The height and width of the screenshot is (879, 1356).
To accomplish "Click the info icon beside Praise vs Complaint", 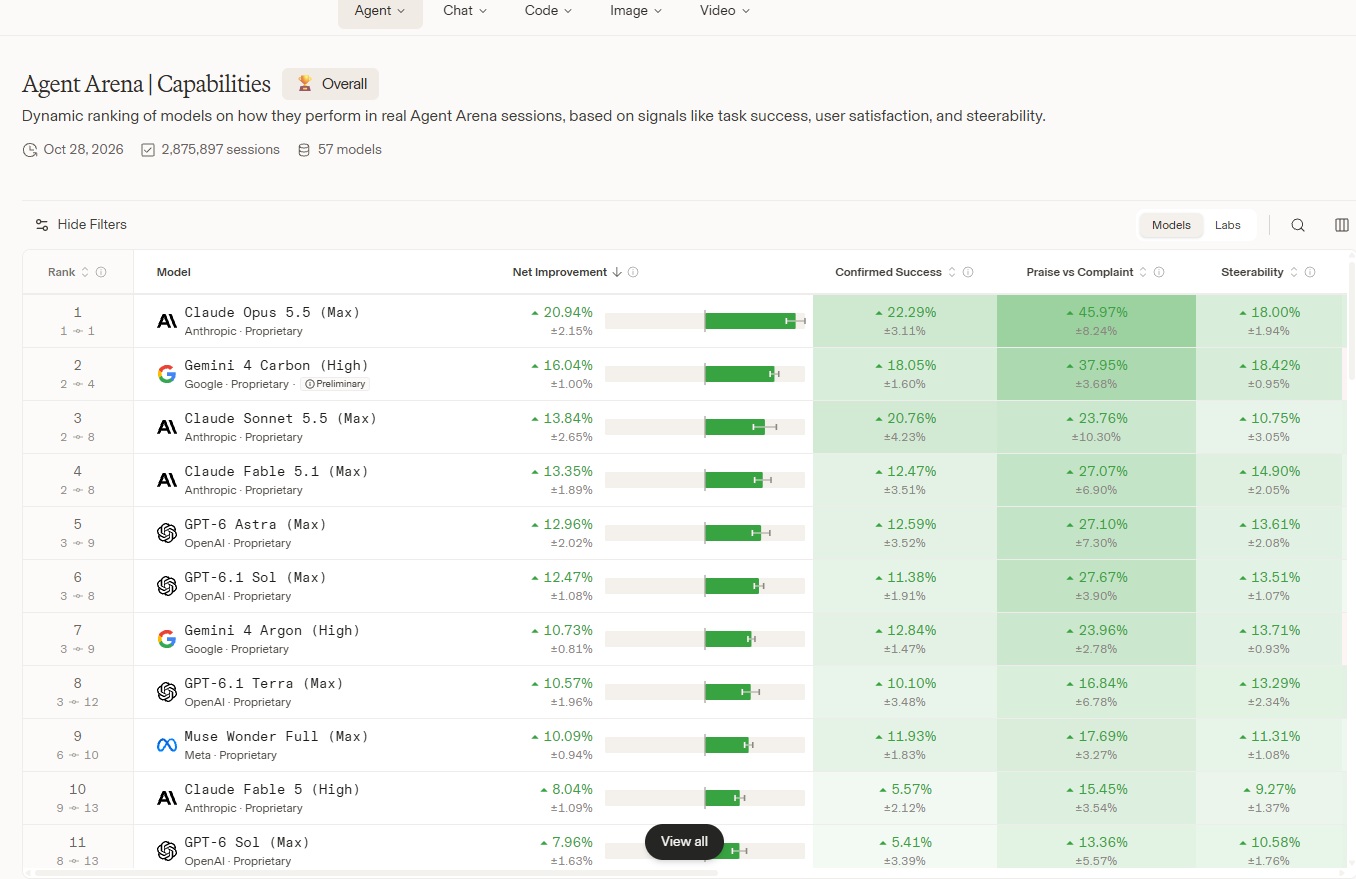I will [x=1160, y=272].
